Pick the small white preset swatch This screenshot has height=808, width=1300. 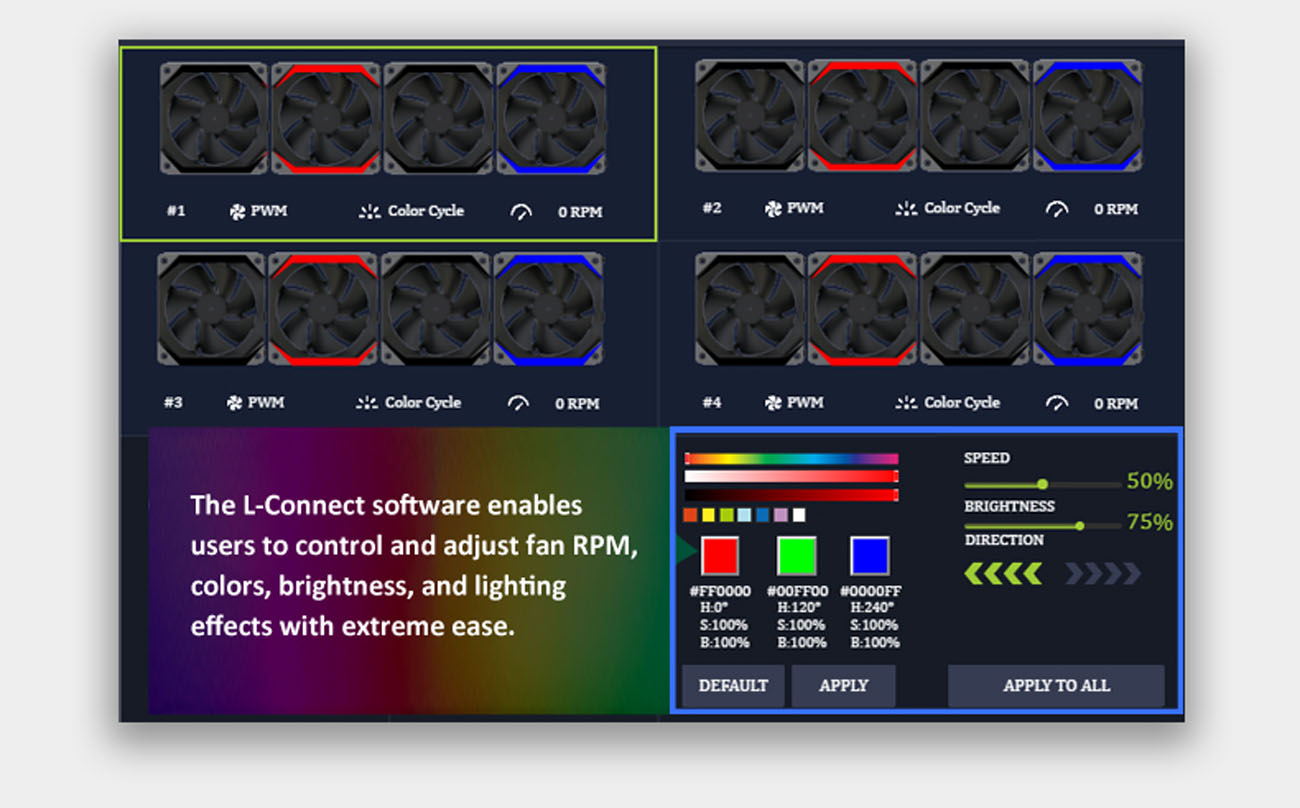[x=799, y=515]
